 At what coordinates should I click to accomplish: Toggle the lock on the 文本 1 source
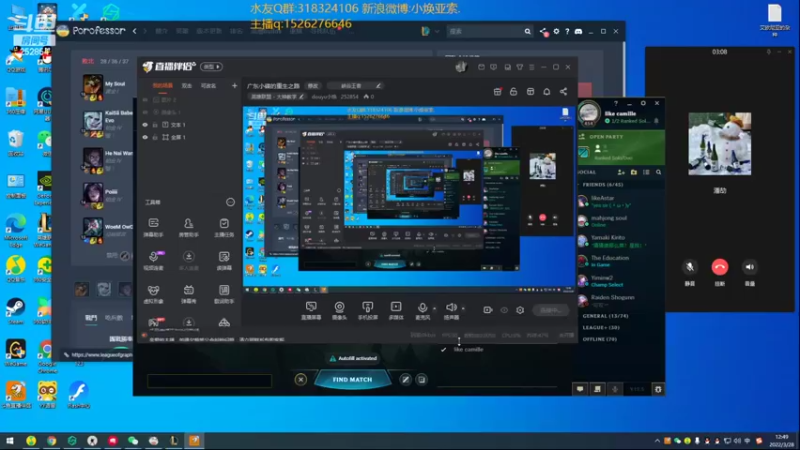pos(155,125)
